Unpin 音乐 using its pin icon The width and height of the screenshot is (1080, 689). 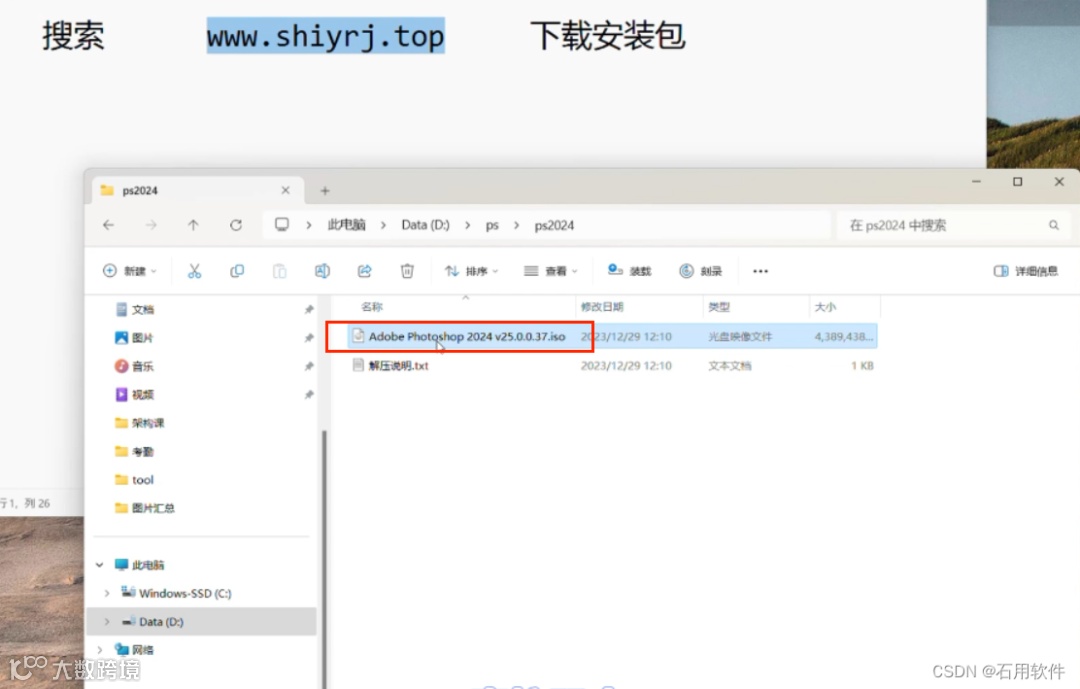pos(309,366)
